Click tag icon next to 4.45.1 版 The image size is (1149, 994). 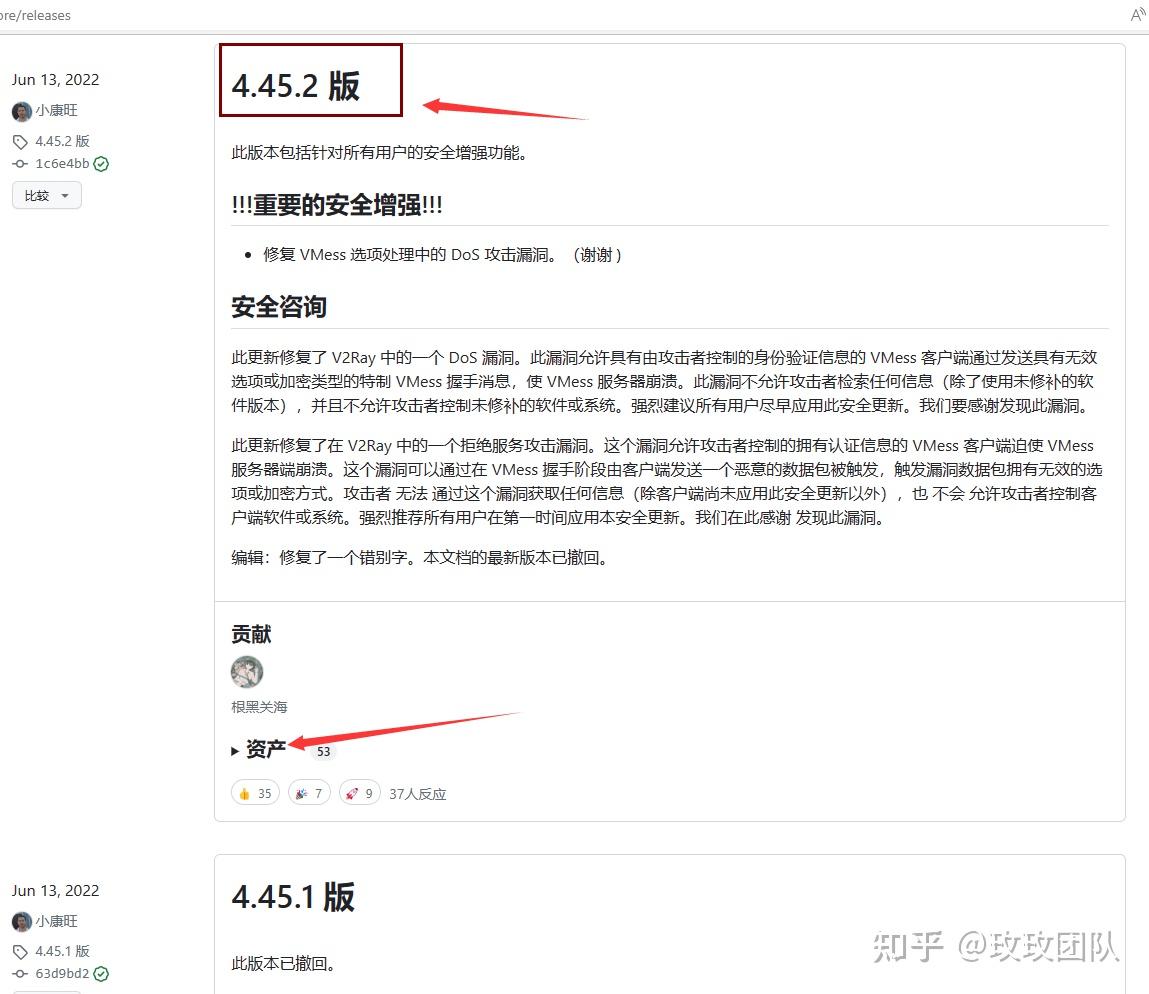pos(21,951)
